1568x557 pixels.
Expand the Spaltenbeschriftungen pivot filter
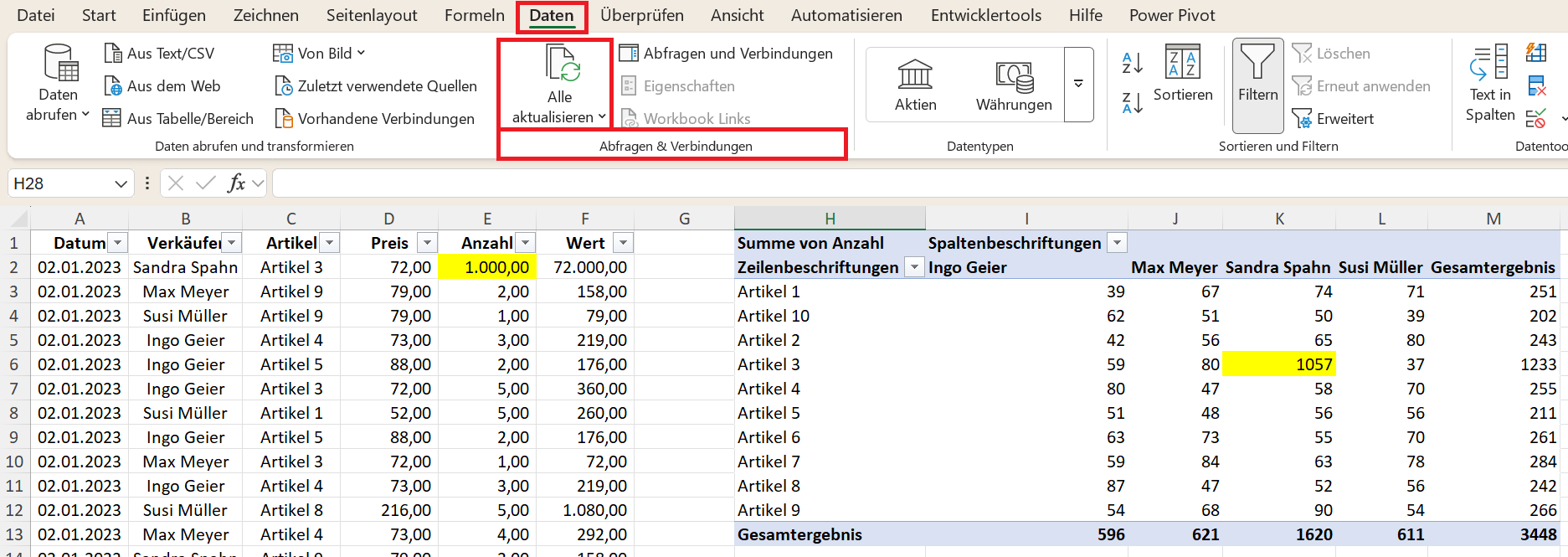tap(1117, 243)
